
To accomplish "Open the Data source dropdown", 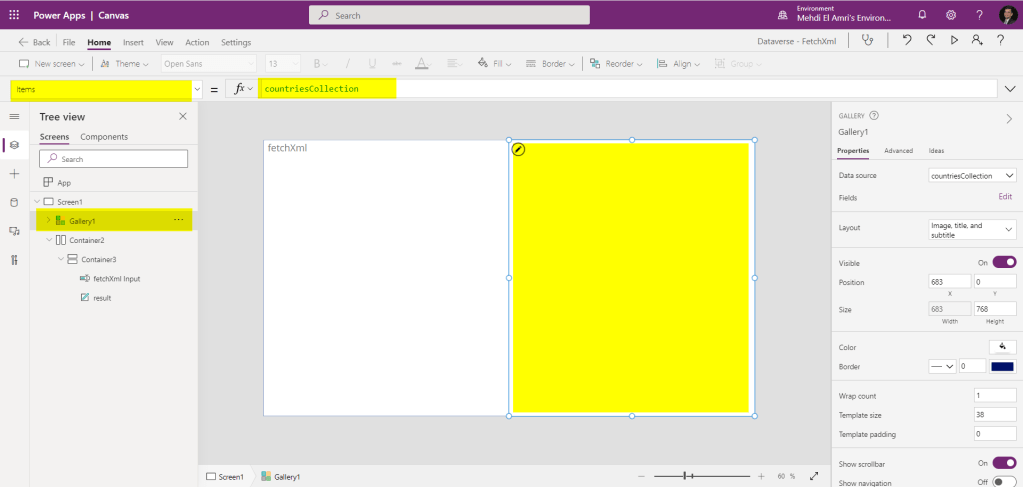I will [972, 175].
